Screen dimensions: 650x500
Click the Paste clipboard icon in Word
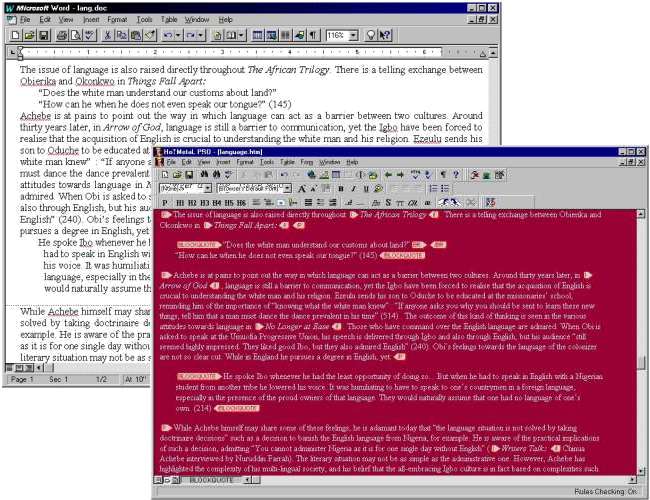click(x=136, y=35)
